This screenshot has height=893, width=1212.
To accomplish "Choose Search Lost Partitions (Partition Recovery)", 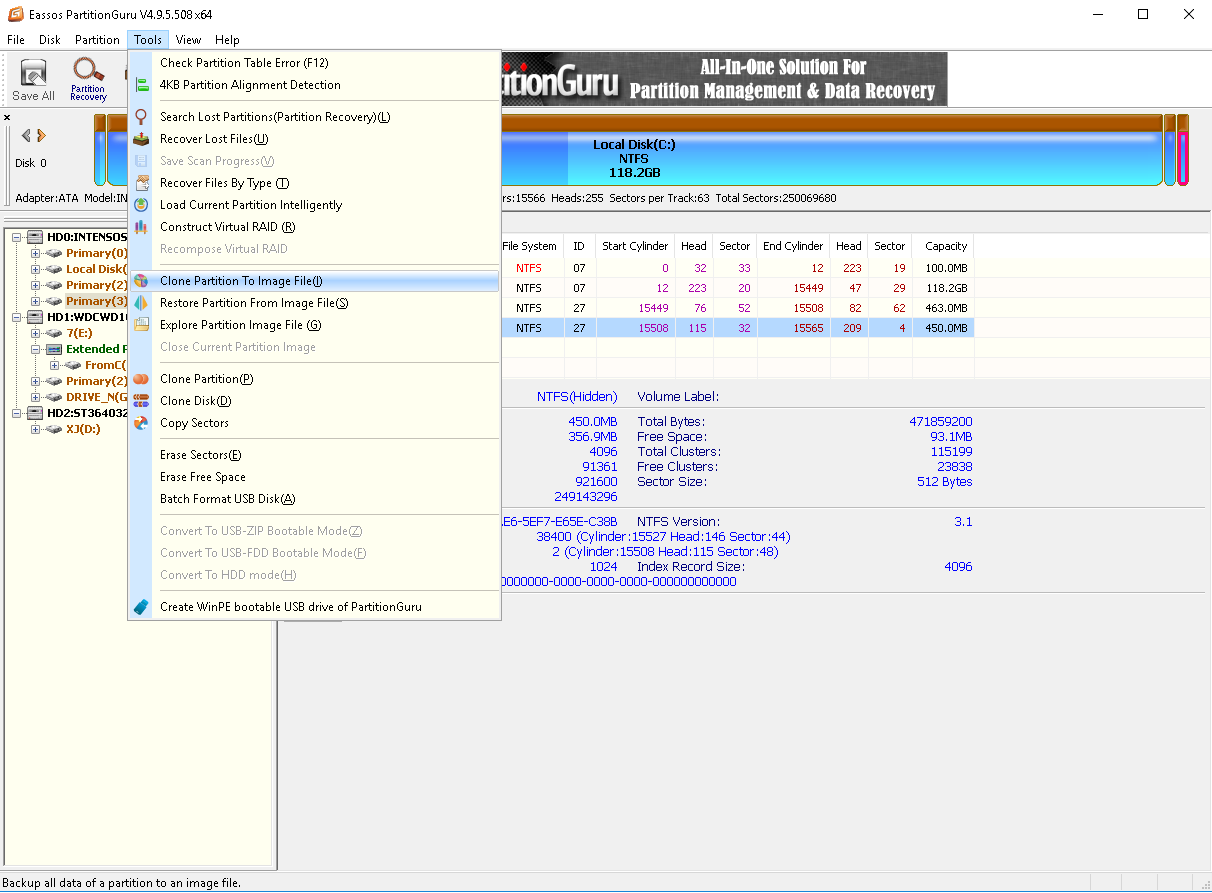I will coord(314,117).
